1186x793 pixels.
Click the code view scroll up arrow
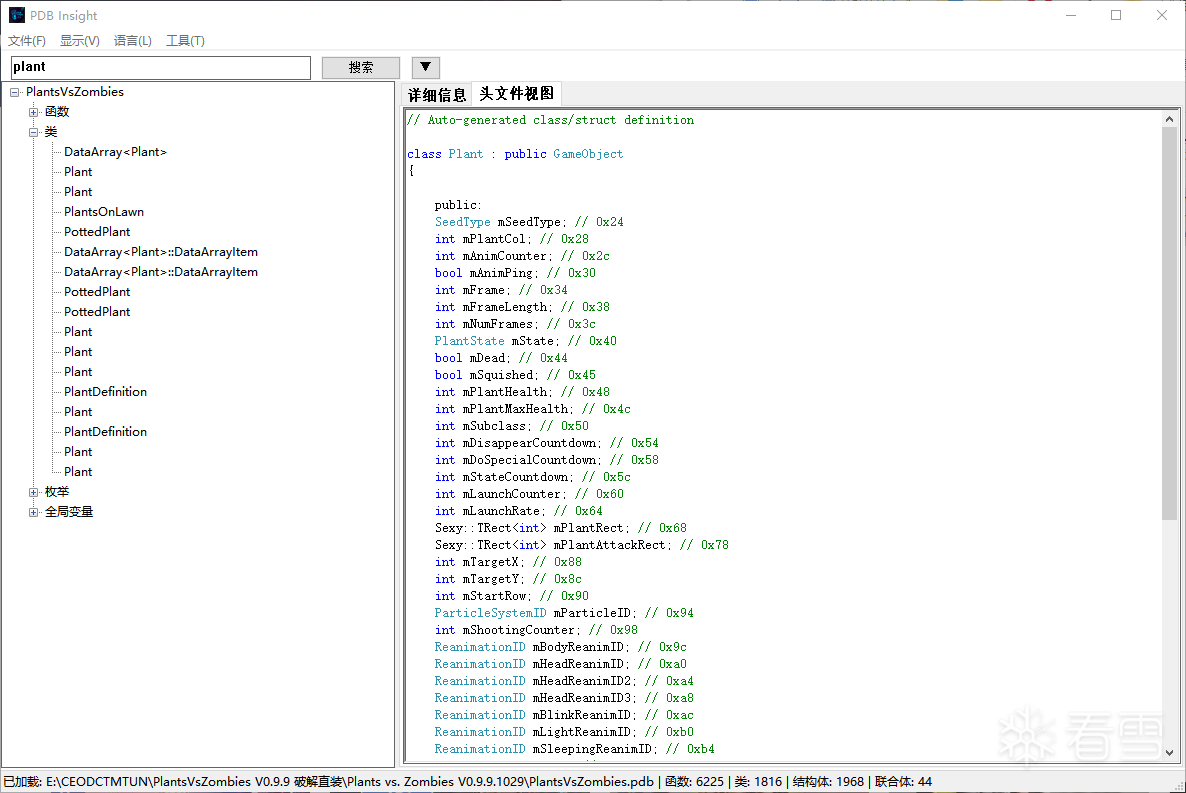[x=1169, y=119]
